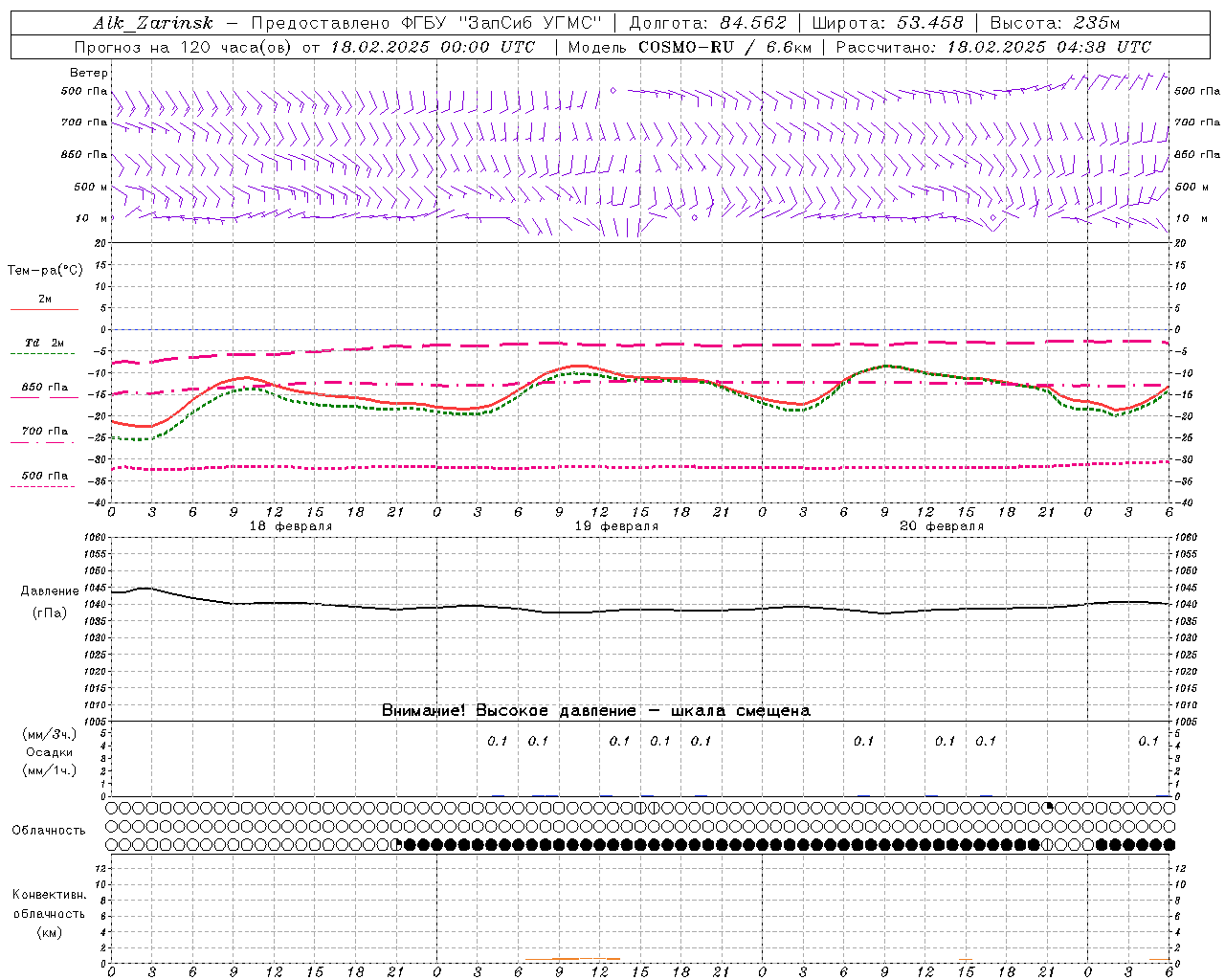The width and height of the screenshot is (1225, 980).
Task: Click the Осадки precipitation label
Action: click(50, 752)
